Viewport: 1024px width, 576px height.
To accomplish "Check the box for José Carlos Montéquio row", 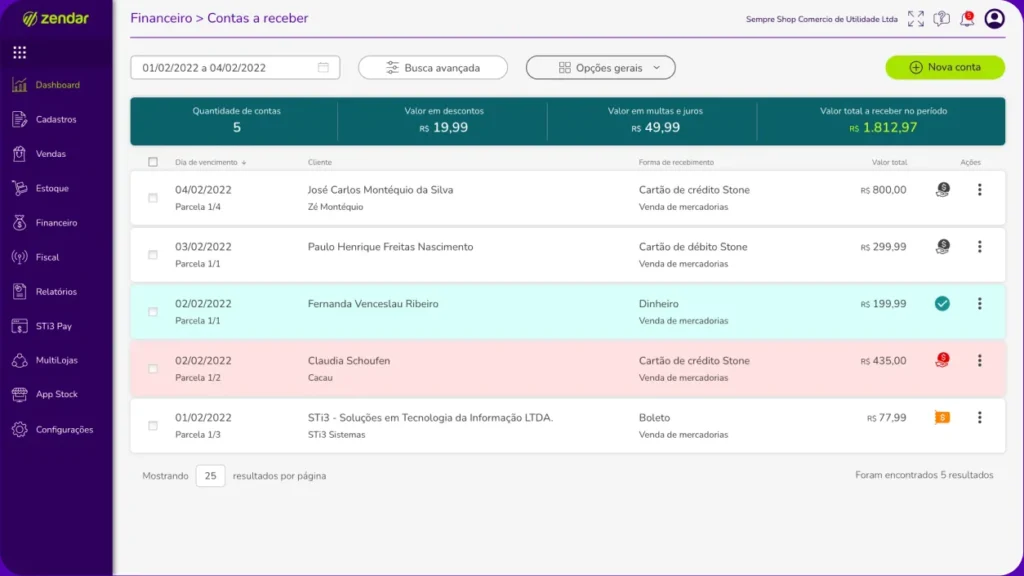I will [x=153, y=198].
